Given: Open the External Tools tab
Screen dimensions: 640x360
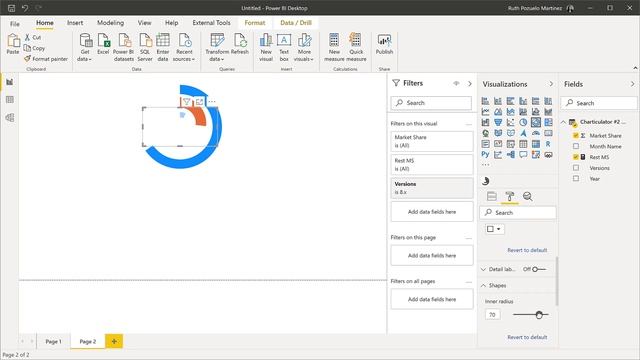Looking at the screenshot, I should 211,23.
